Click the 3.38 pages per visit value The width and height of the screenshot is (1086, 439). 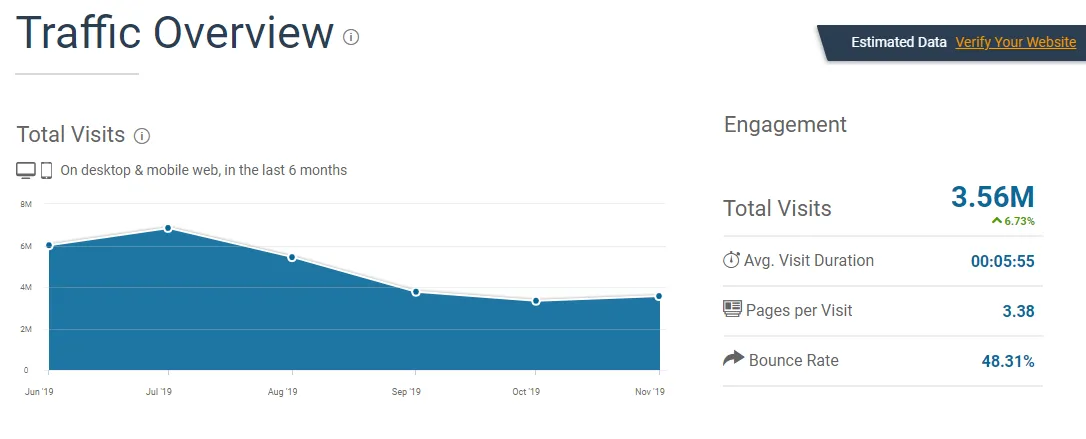[x=1018, y=311]
